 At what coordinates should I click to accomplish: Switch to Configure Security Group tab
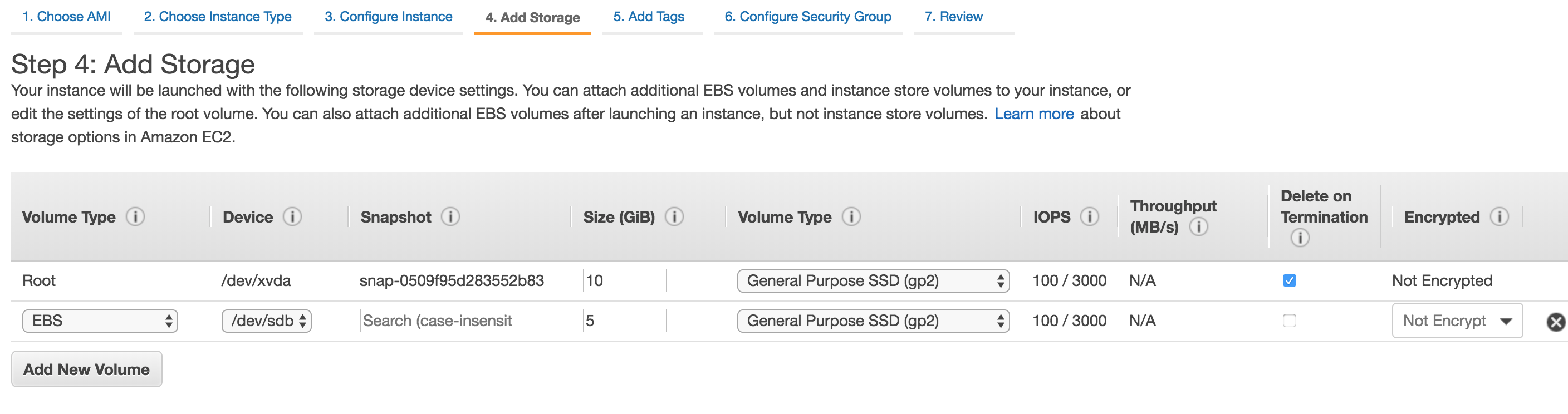[807, 17]
